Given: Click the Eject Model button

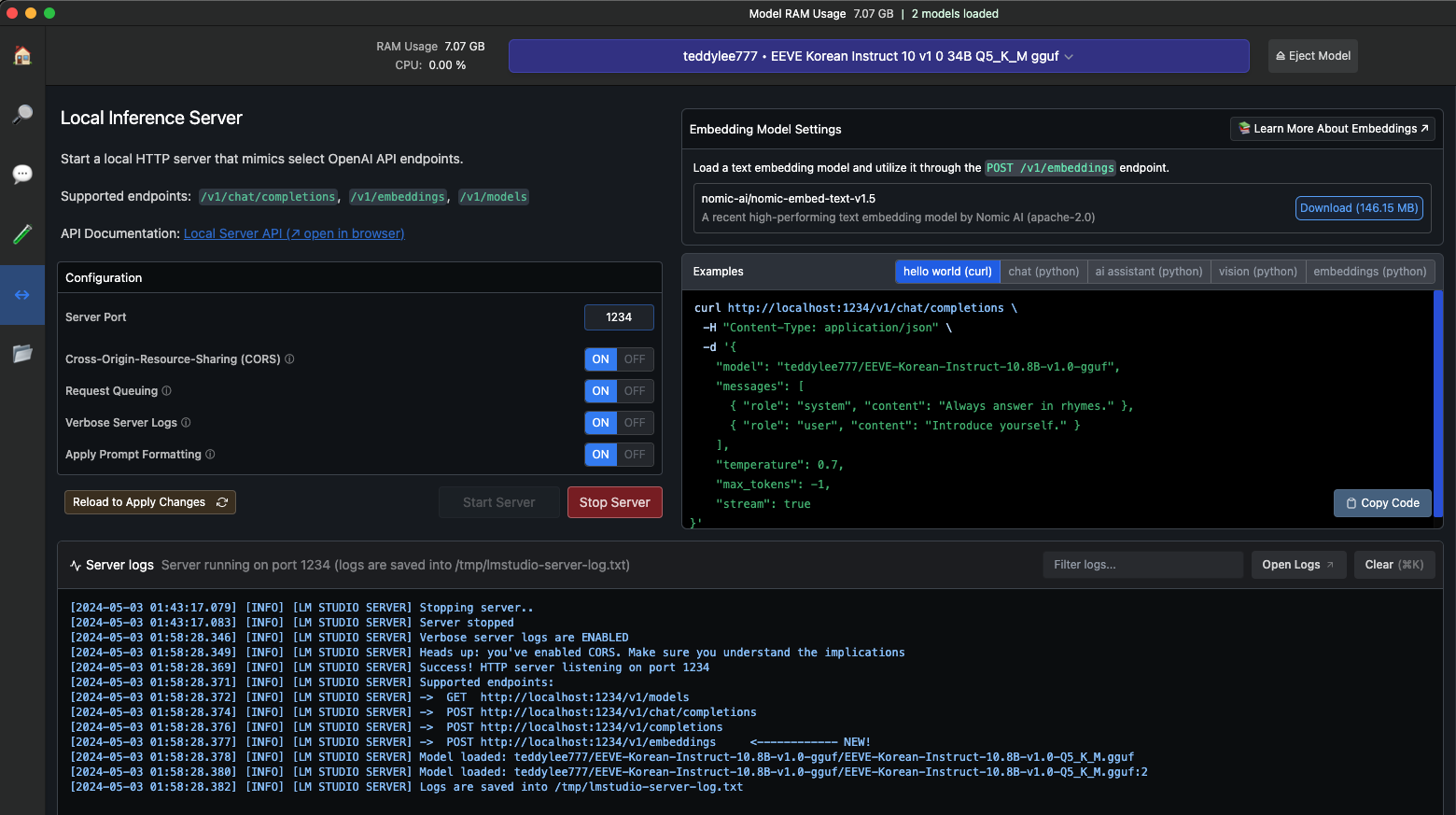Looking at the screenshot, I should [1313, 56].
